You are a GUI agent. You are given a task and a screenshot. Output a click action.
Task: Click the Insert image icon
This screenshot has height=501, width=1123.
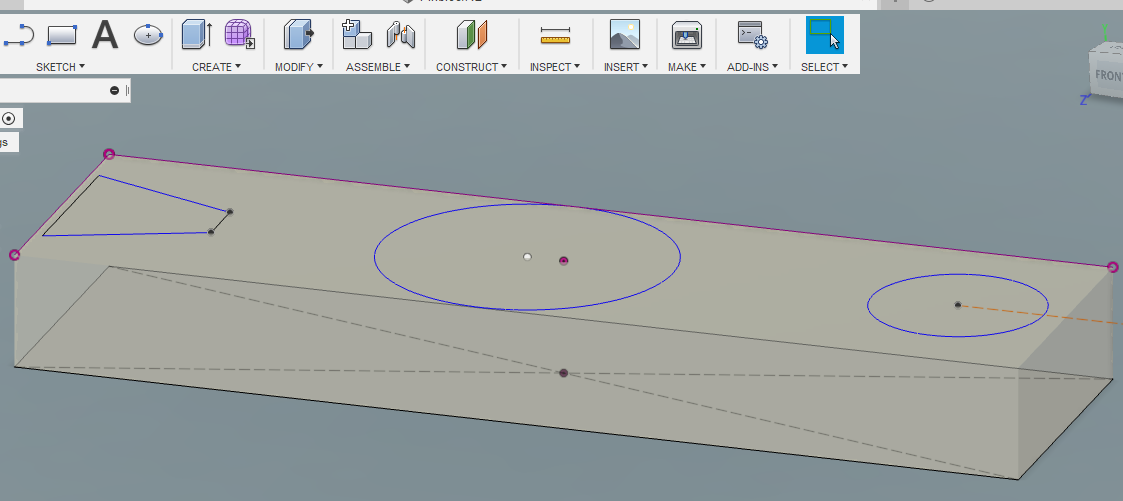coord(625,34)
